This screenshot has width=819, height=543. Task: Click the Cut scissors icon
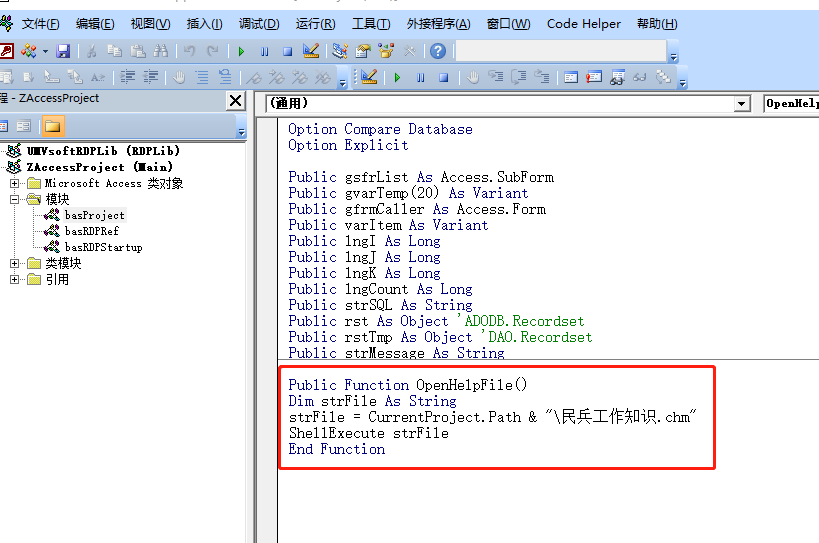coord(91,51)
